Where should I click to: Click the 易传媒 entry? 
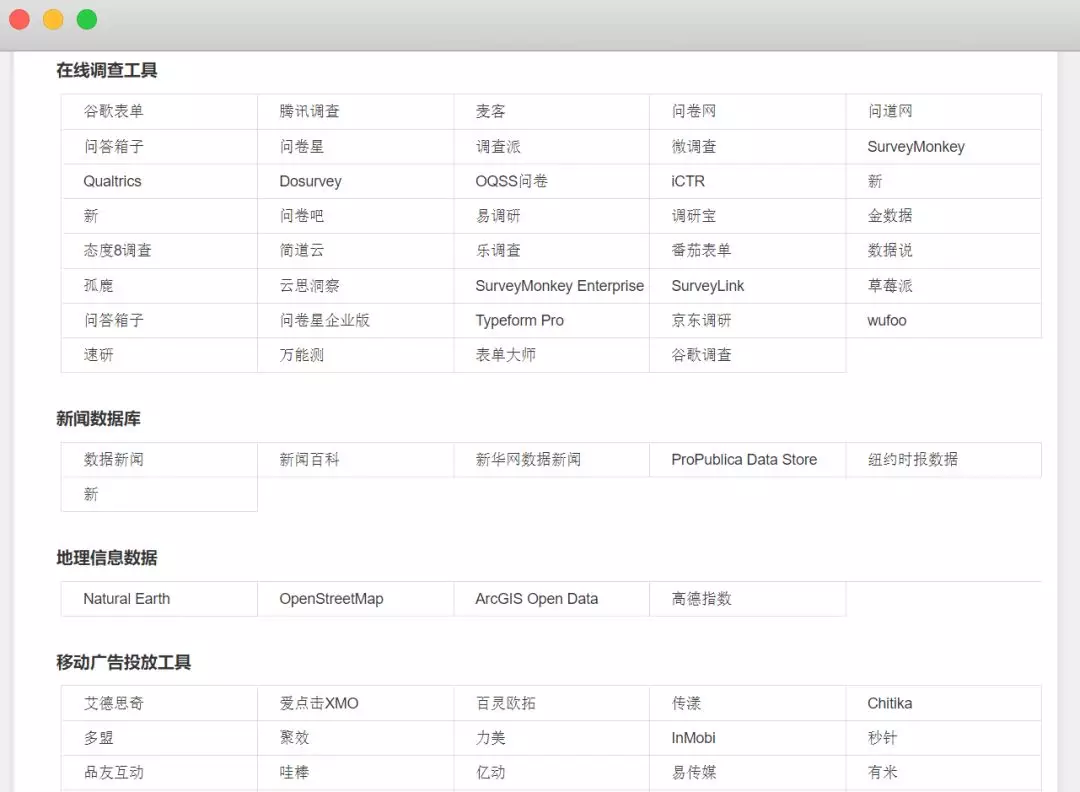pyautogui.click(x=694, y=772)
